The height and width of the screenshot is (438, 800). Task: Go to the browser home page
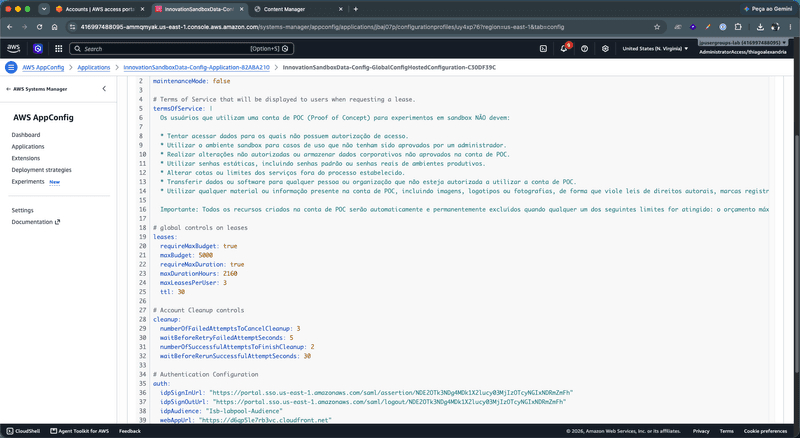pos(54,27)
